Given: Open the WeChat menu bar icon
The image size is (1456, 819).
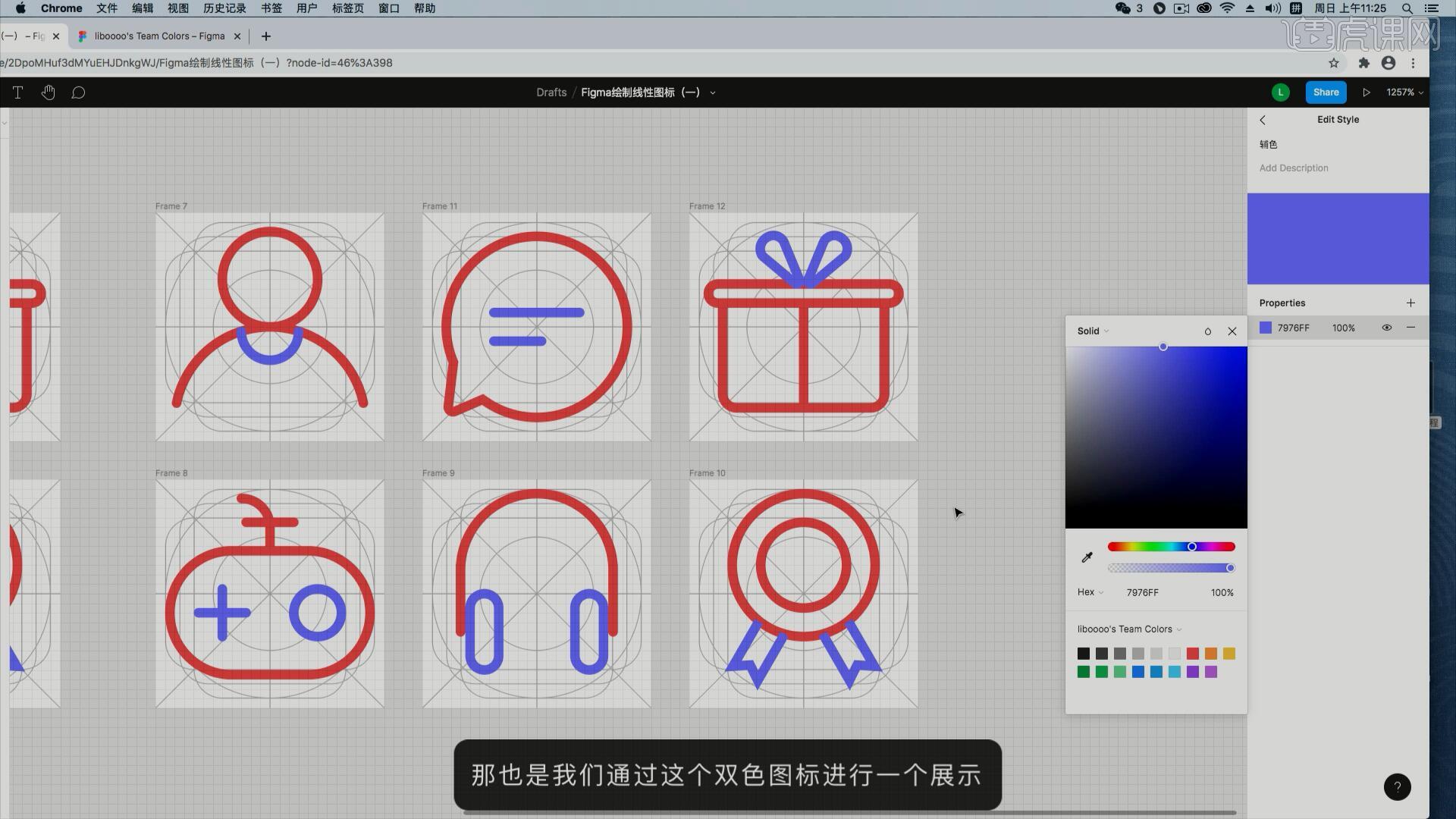Looking at the screenshot, I should click(1122, 8).
